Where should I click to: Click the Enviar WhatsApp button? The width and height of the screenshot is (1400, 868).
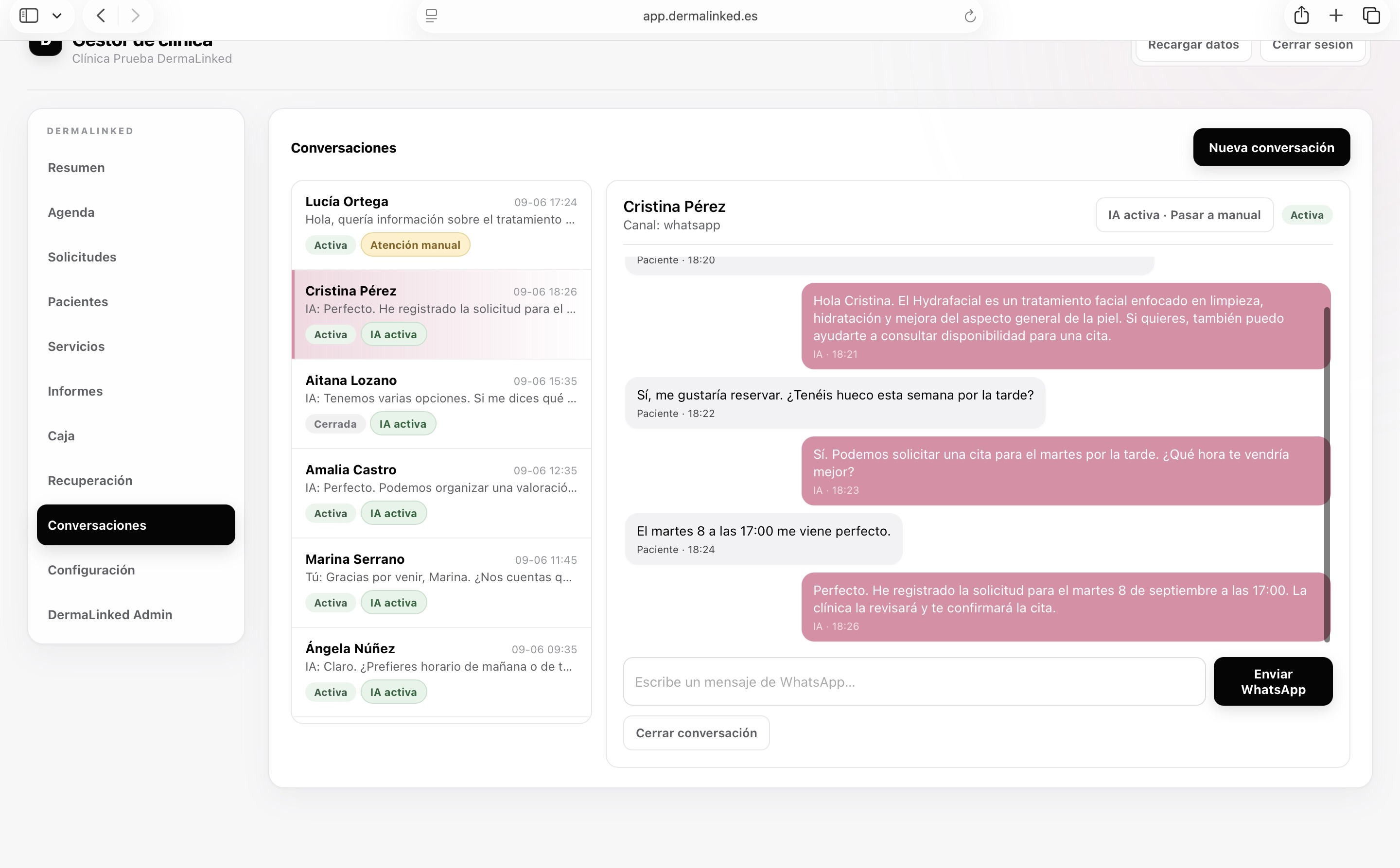pyautogui.click(x=1273, y=681)
